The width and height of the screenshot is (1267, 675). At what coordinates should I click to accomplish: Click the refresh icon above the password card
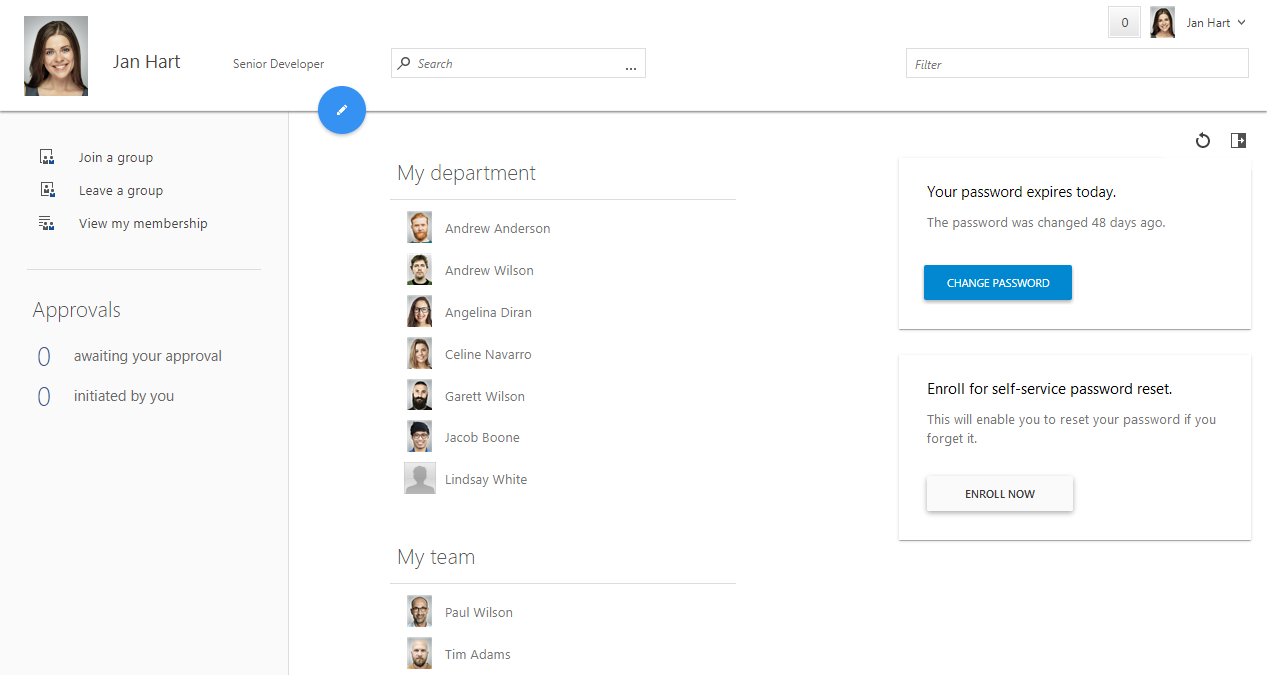pyautogui.click(x=1203, y=141)
